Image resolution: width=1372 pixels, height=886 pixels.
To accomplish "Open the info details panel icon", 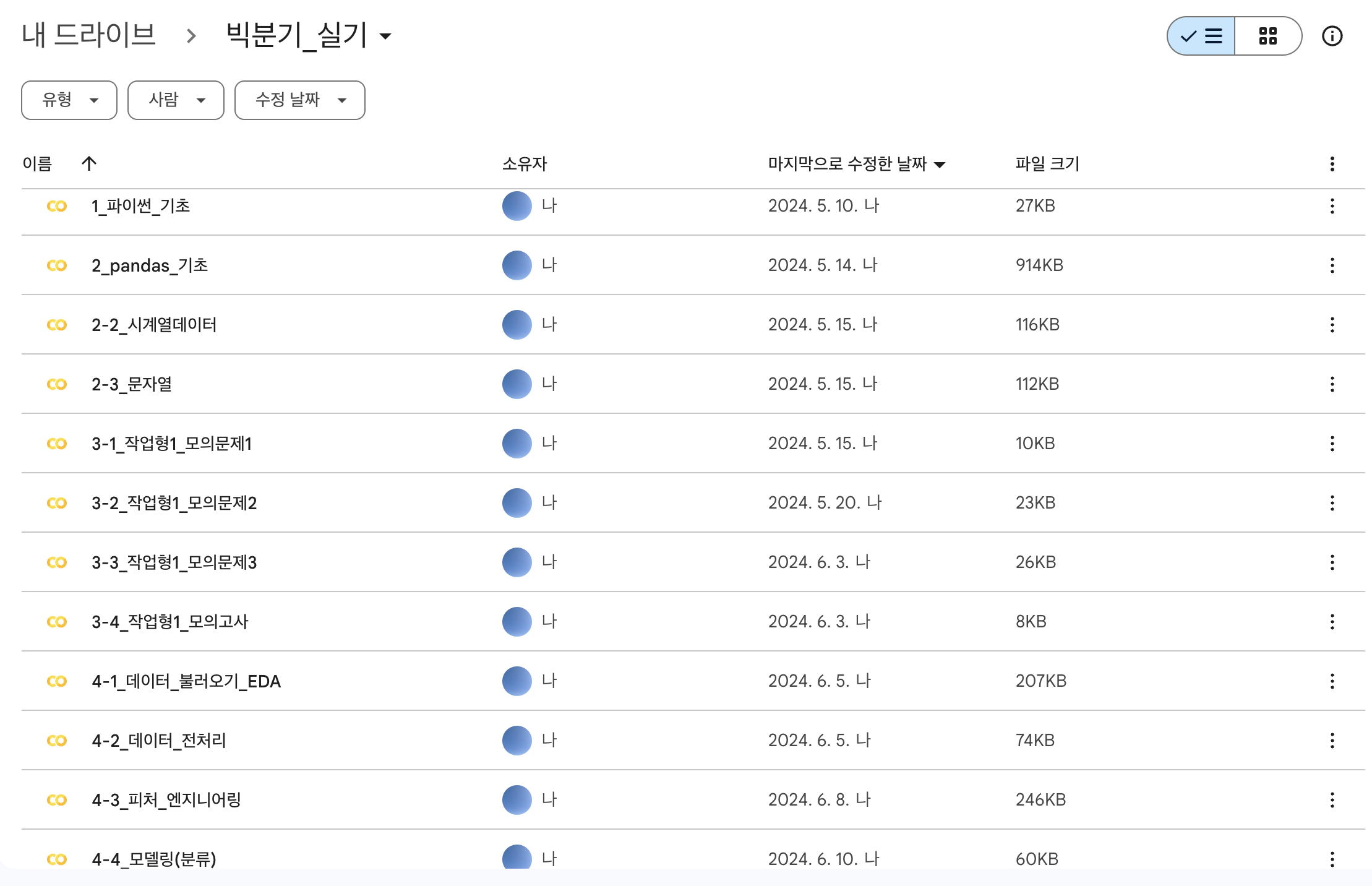I will (x=1332, y=37).
